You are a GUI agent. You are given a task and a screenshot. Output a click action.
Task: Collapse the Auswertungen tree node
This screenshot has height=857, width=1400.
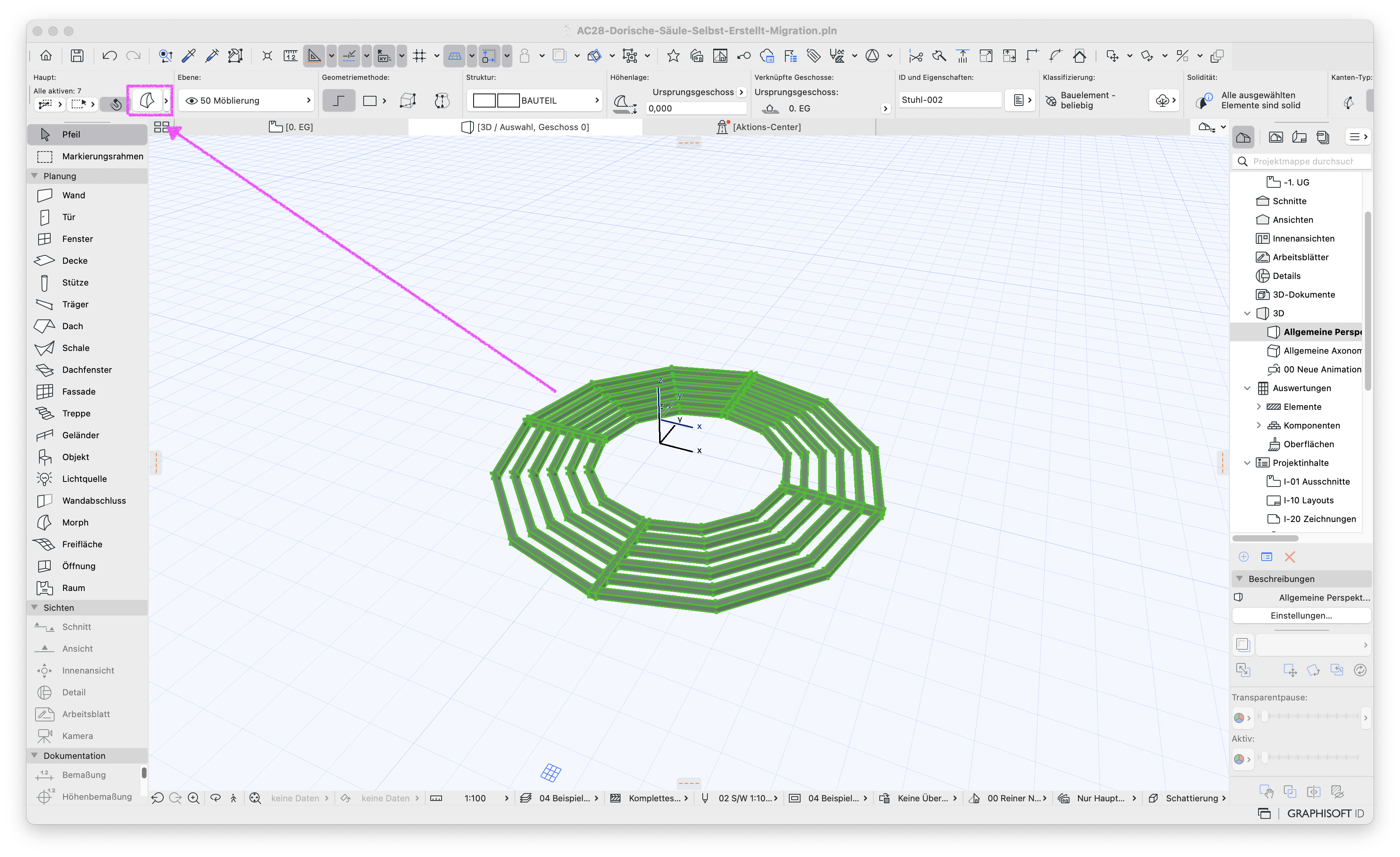tap(1248, 388)
